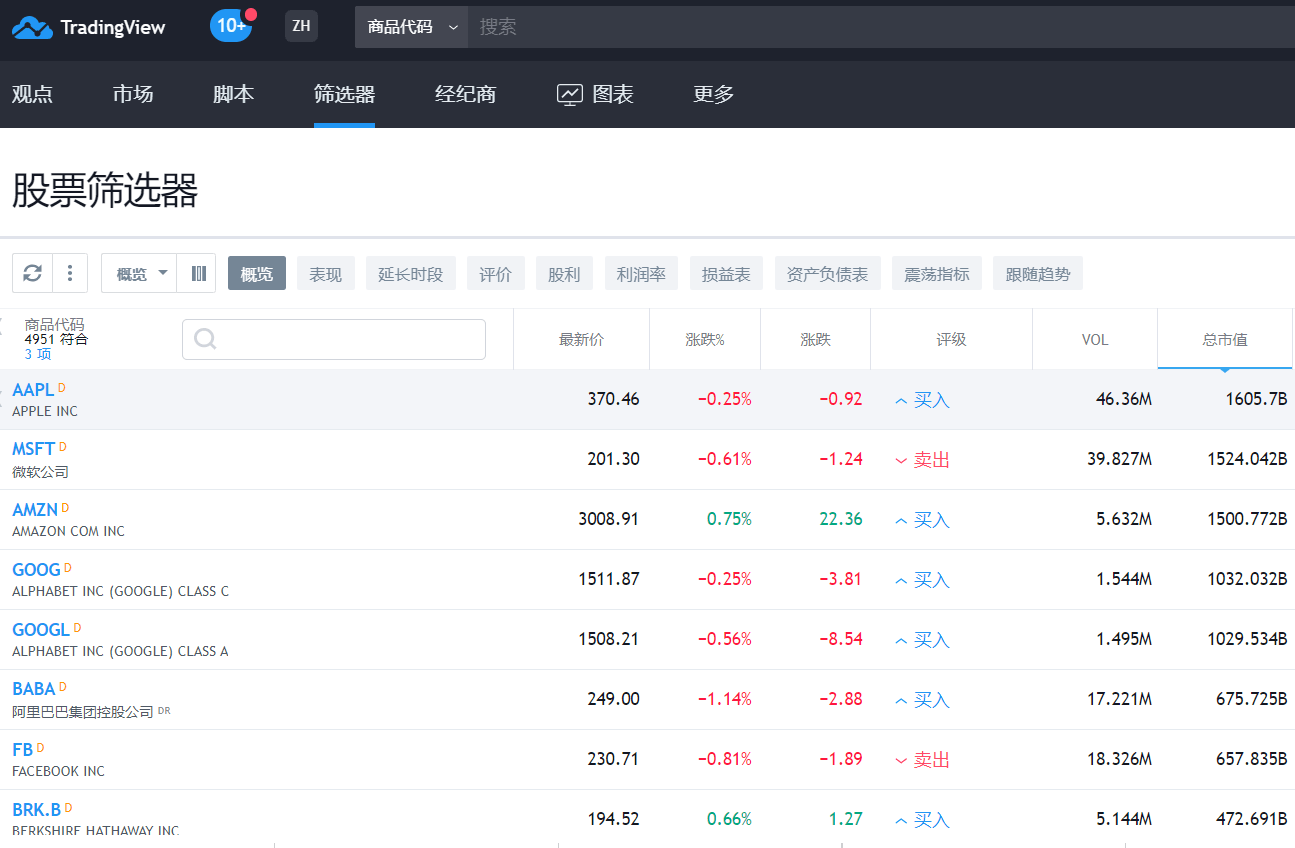The height and width of the screenshot is (848, 1295).
Task: Click the change value 22.36
Action: click(840, 519)
